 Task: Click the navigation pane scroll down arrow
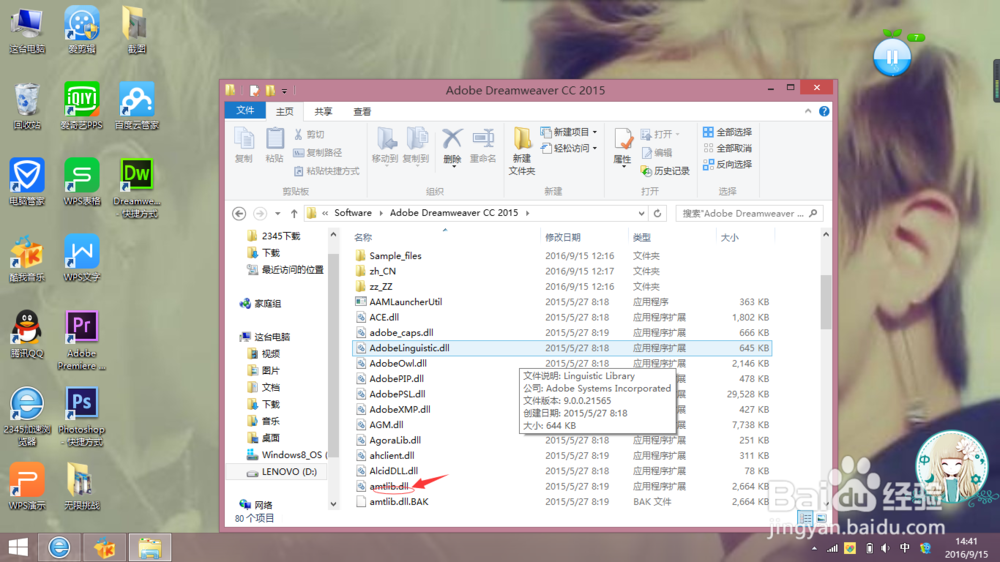(333, 504)
